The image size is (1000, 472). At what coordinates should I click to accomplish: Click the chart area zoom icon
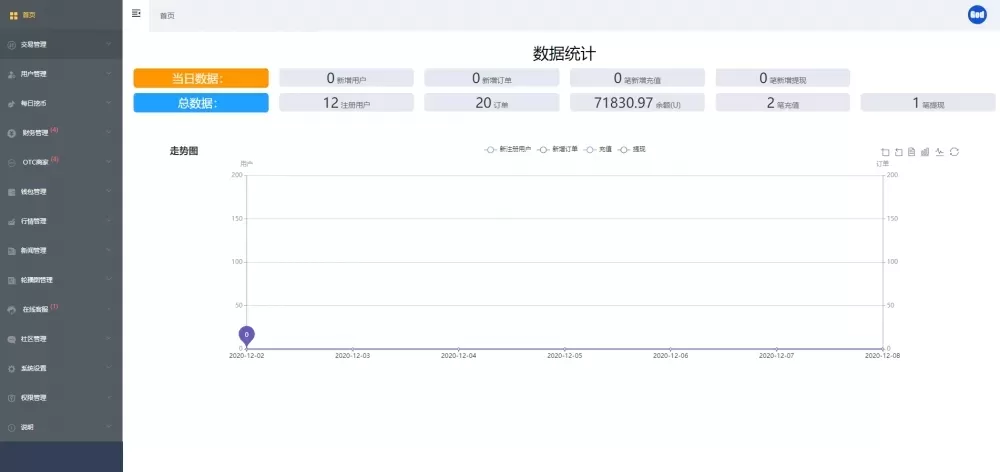click(x=885, y=152)
